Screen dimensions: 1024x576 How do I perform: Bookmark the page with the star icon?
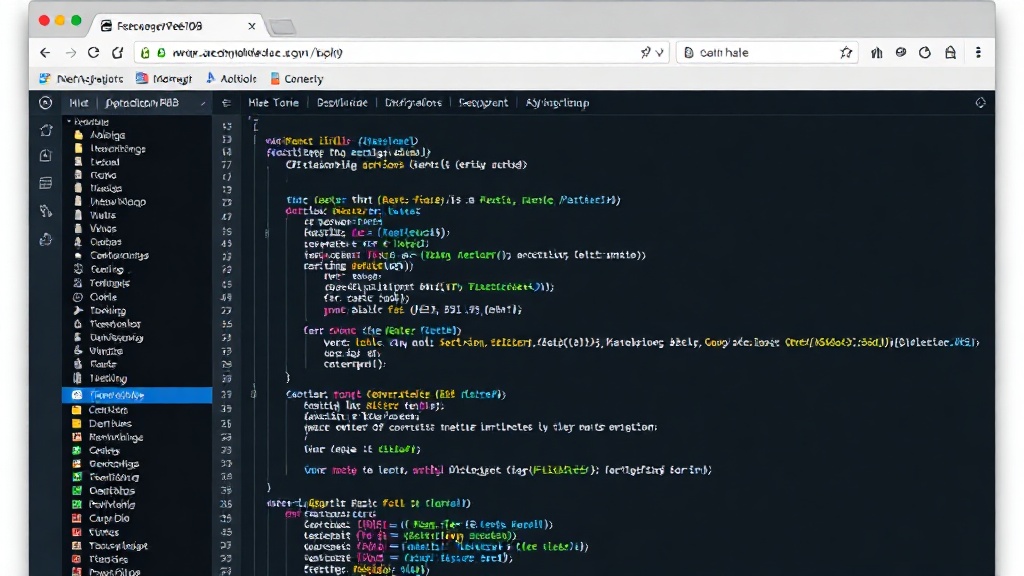pyautogui.click(x=846, y=53)
